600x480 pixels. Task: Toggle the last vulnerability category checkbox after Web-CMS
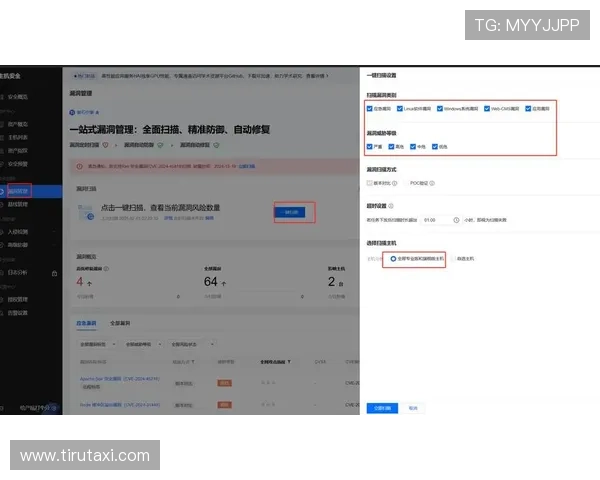528,109
